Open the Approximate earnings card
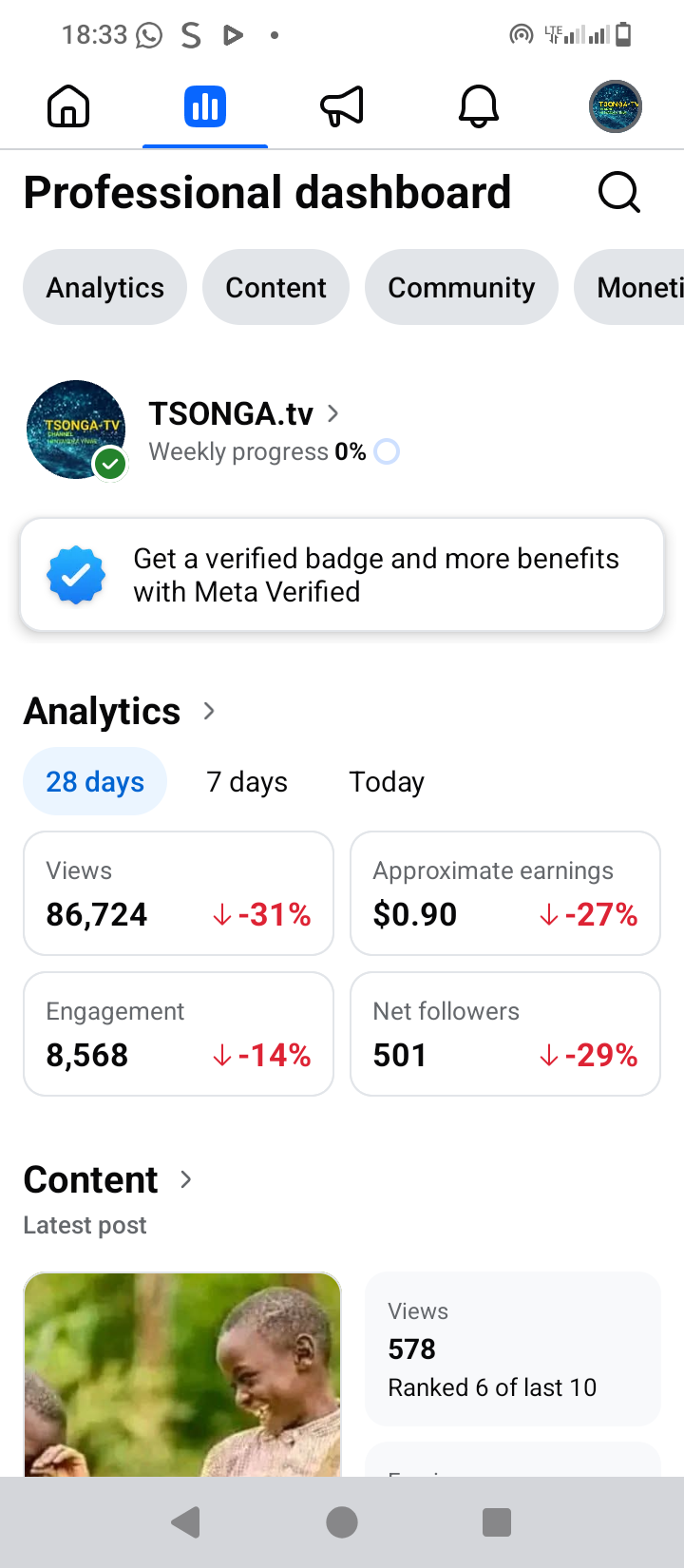Image resolution: width=684 pixels, height=1568 pixels. [505, 893]
